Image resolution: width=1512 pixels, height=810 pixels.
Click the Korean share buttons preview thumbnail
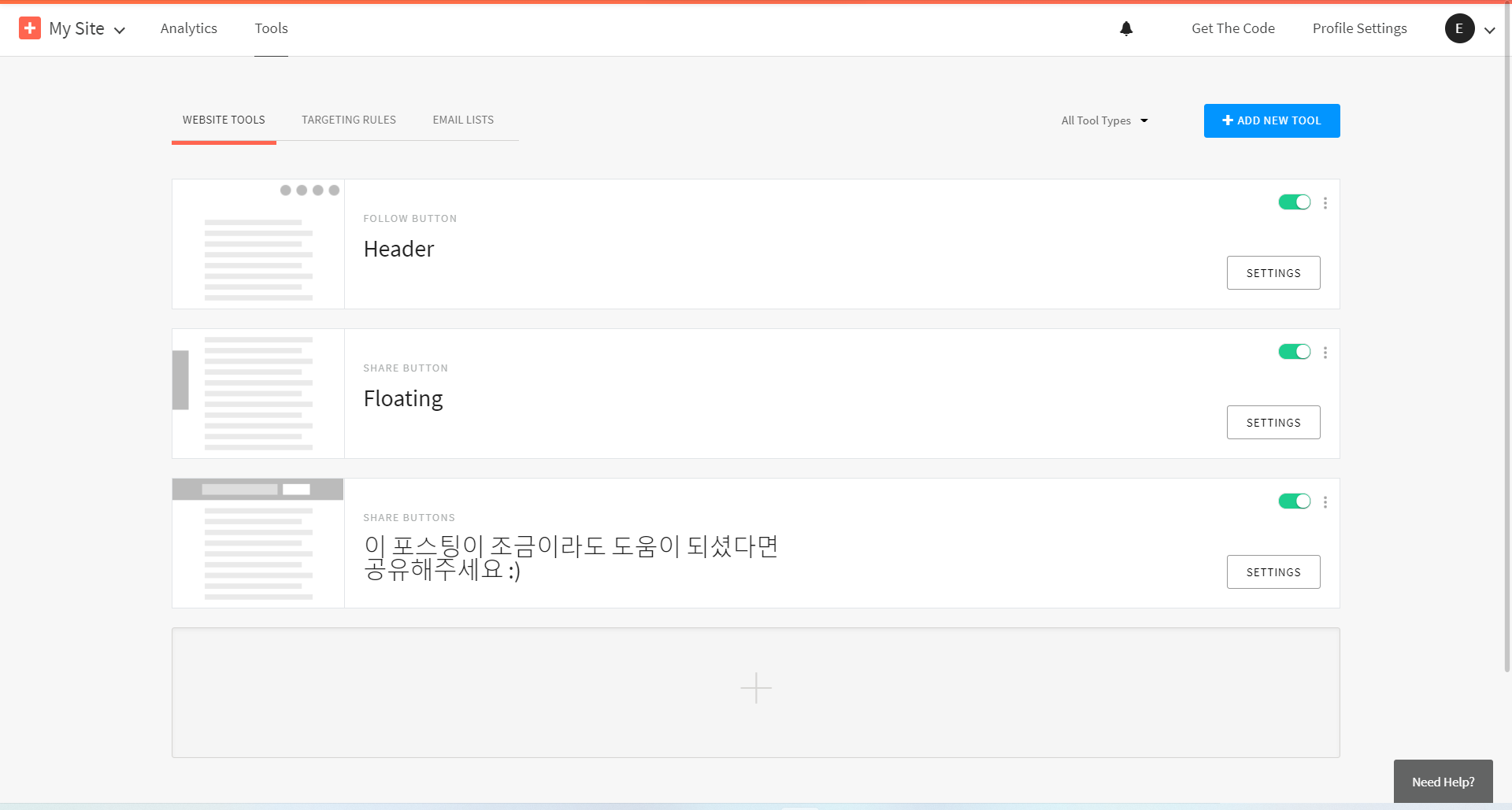click(x=258, y=543)
